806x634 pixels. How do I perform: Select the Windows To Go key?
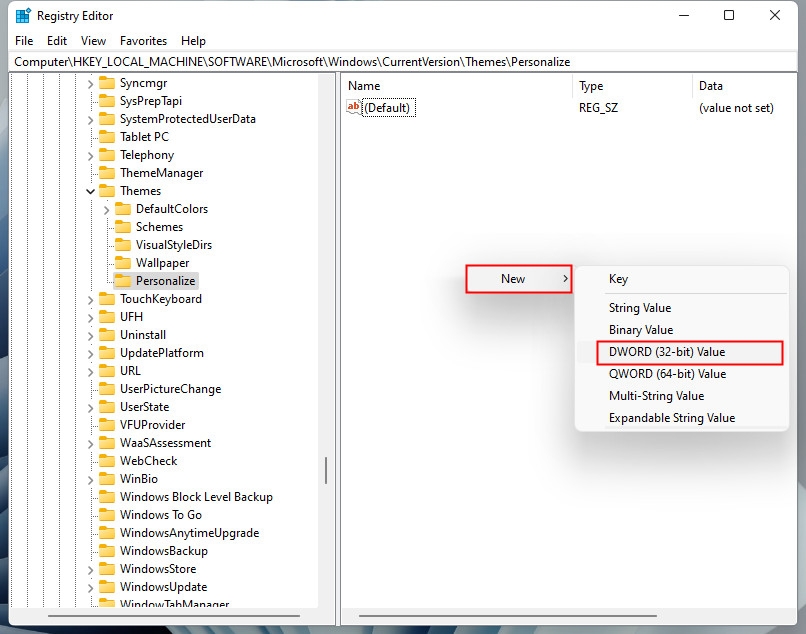[x=160, y=515]
